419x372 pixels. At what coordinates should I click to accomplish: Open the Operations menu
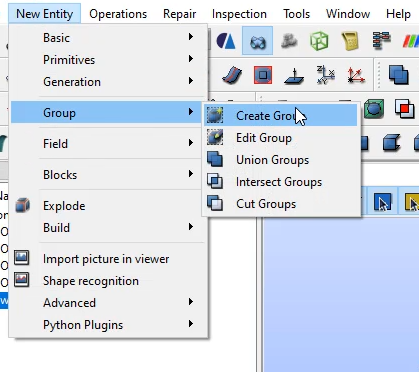(118, 14)
